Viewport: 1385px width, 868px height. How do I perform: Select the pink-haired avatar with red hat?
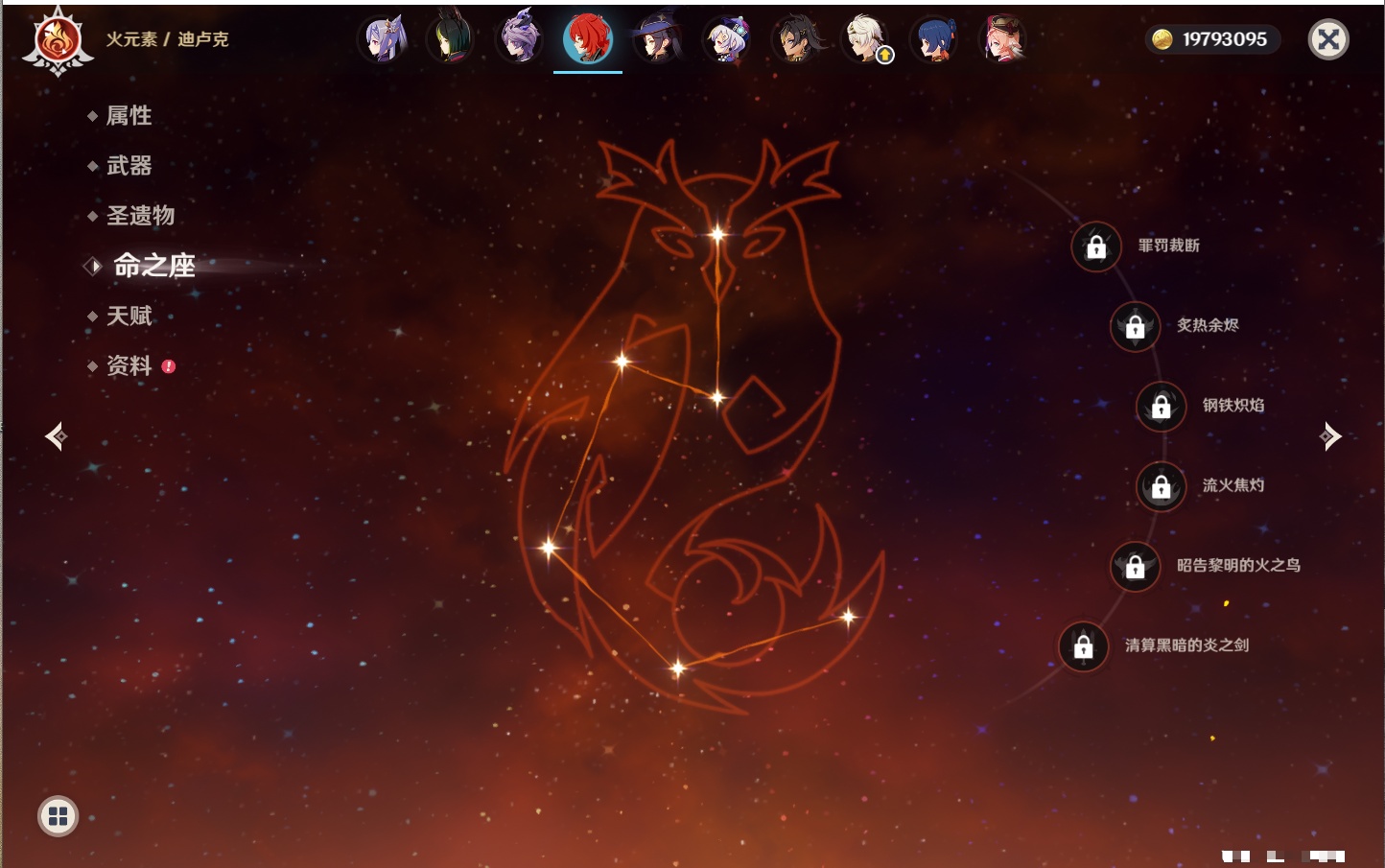tap(1003, 40)
